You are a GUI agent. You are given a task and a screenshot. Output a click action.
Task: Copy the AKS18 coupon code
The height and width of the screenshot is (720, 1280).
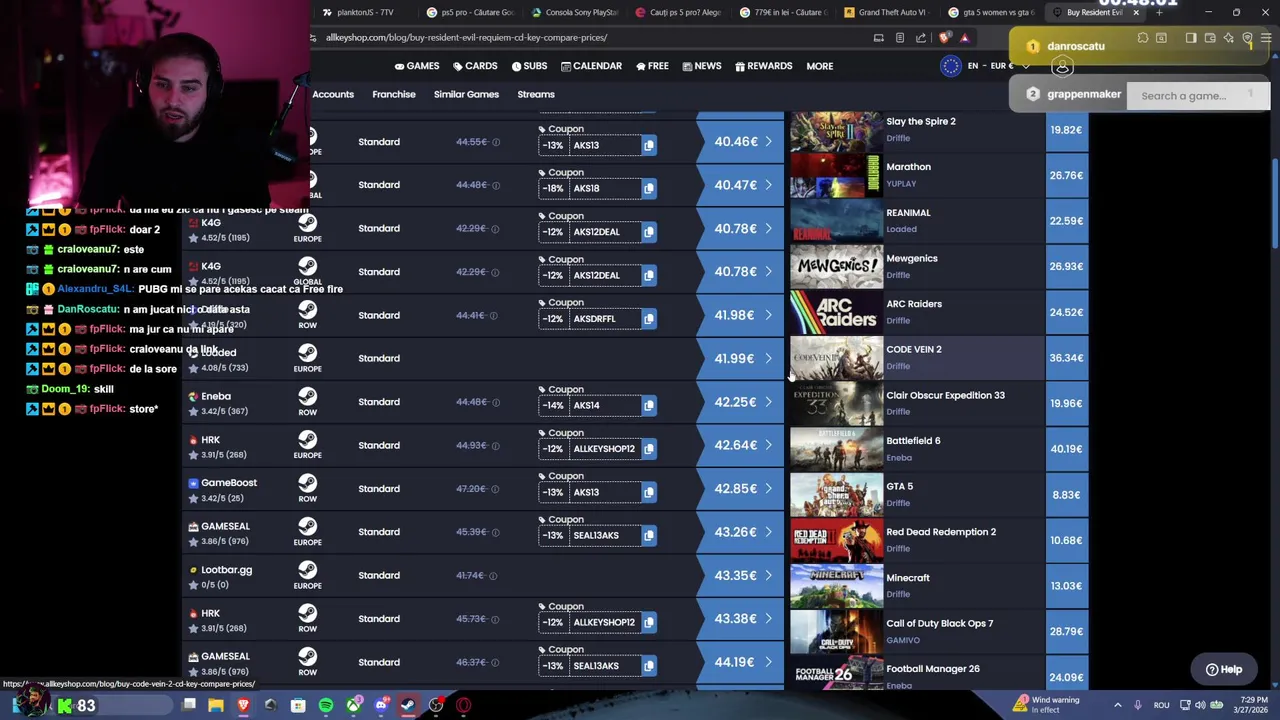click(648, 188)
